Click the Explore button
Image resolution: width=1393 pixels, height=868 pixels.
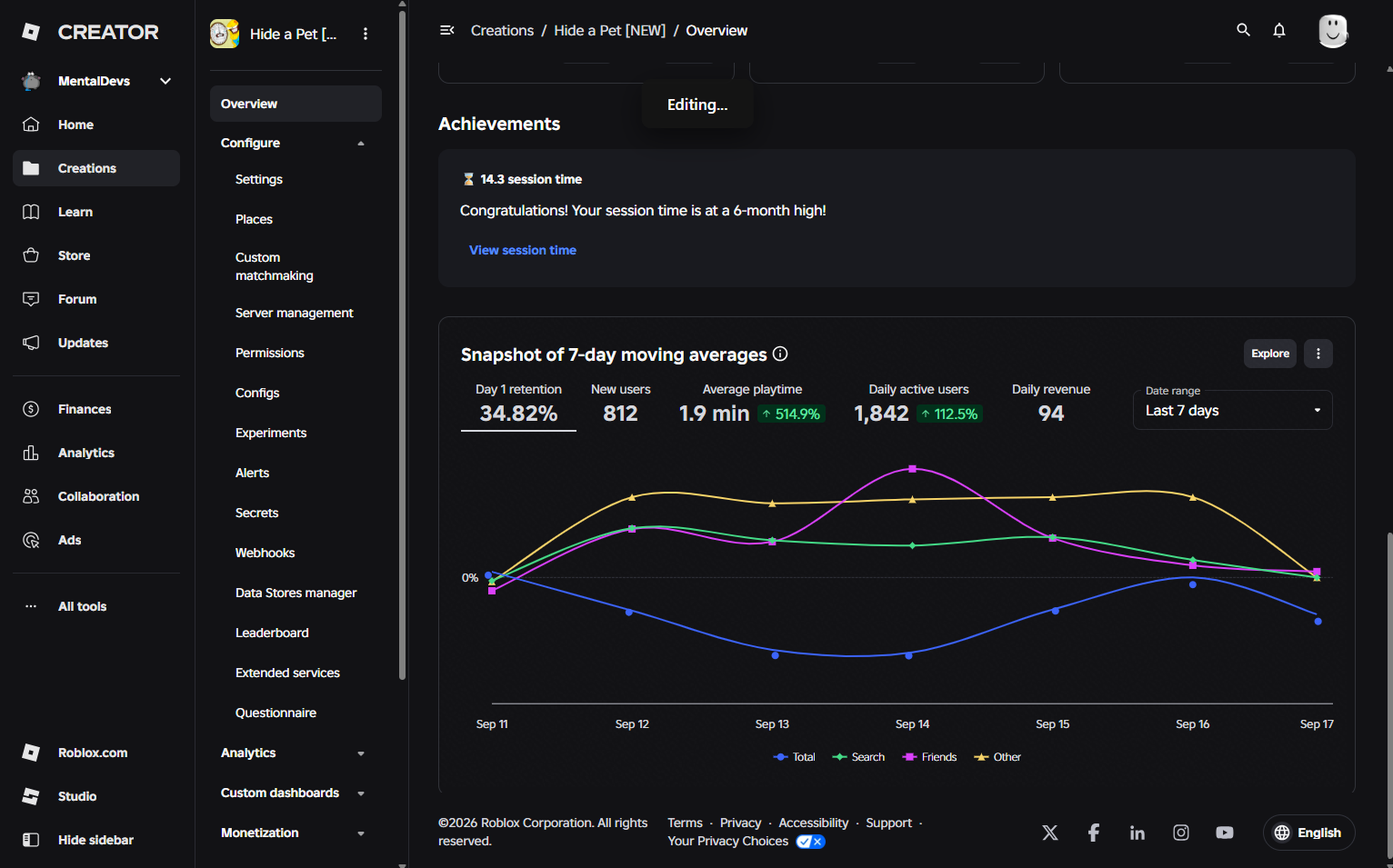tap(1270, 354)
